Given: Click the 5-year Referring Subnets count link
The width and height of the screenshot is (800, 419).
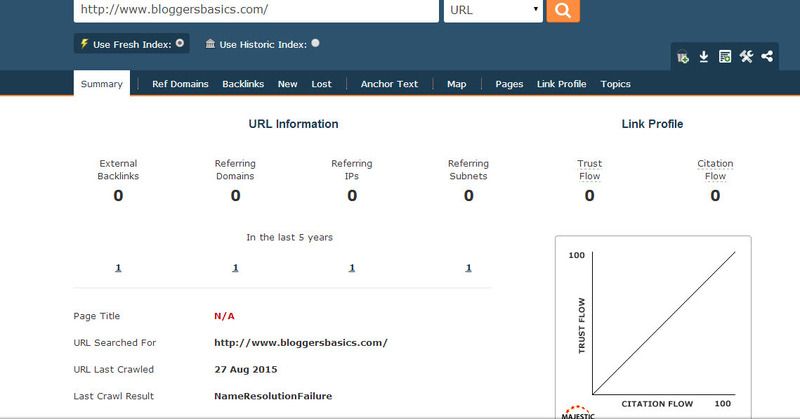Looking at the screenshot, I should pos(468,267).
